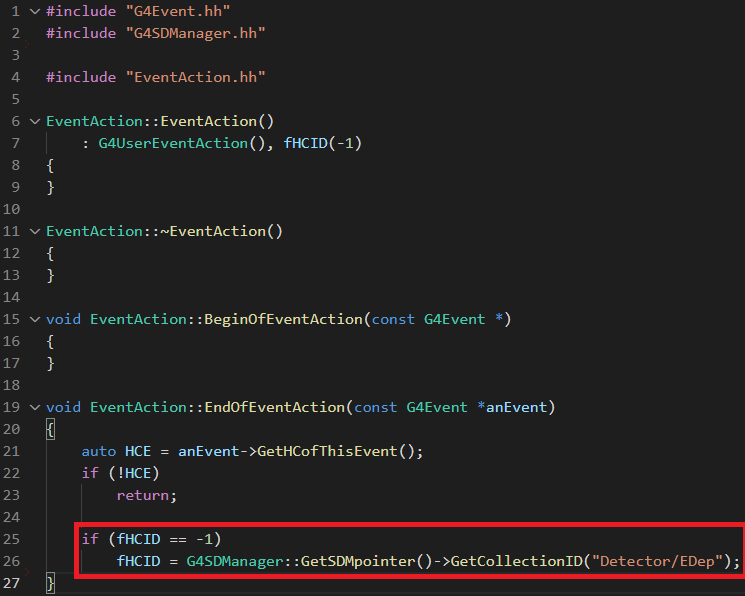Click the HCE variable declaration on line 21
Screen dimensions: 745x596
pos(139,451)
